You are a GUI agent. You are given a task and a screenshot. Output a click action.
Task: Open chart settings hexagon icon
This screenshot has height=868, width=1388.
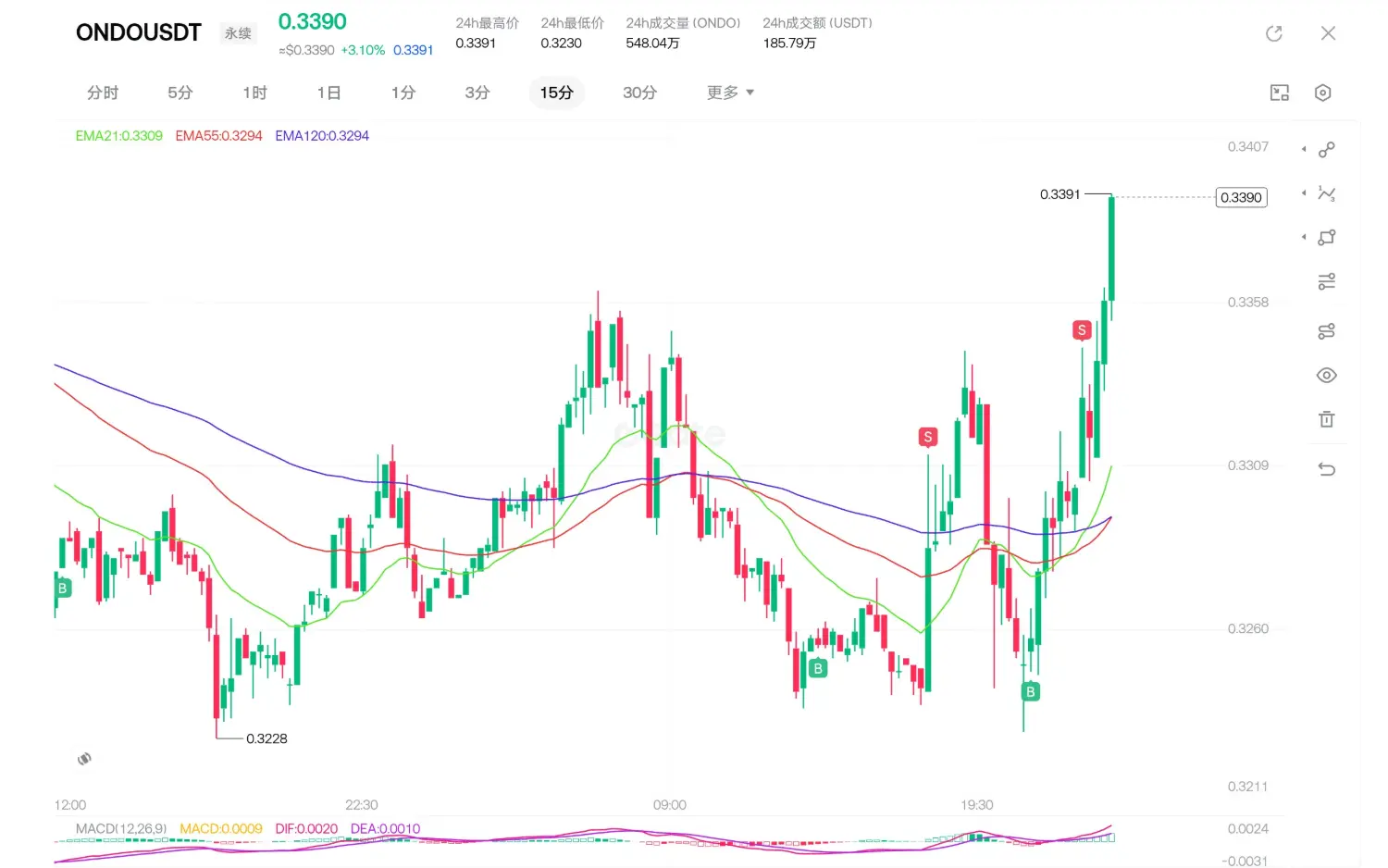(1322, 93)
